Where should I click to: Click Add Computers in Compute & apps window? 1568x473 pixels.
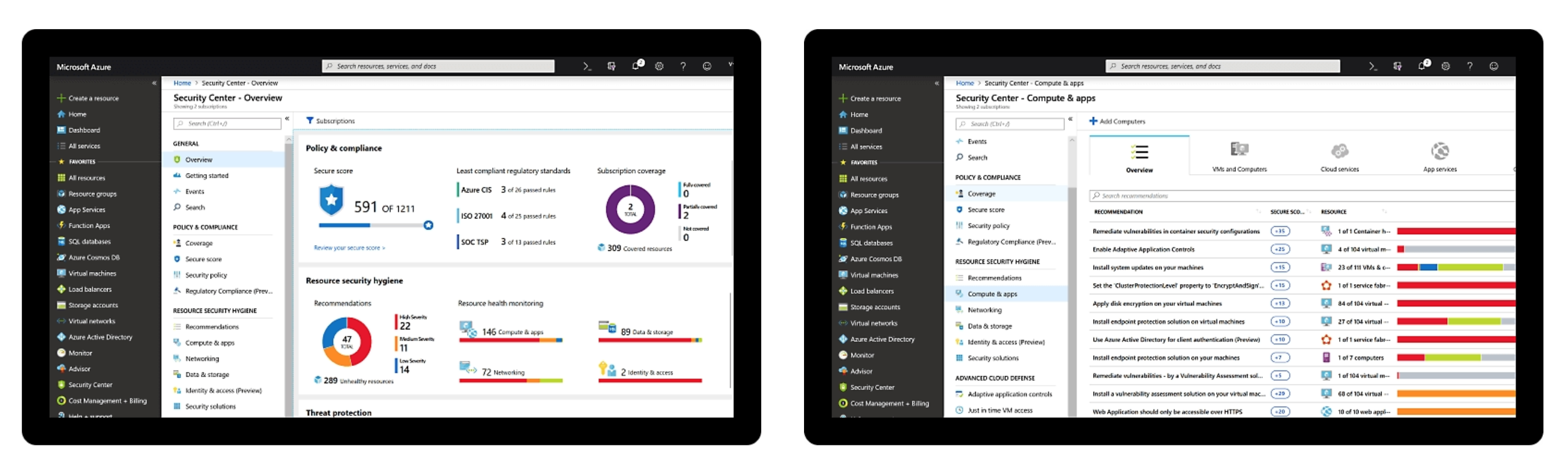(1117, 121)
